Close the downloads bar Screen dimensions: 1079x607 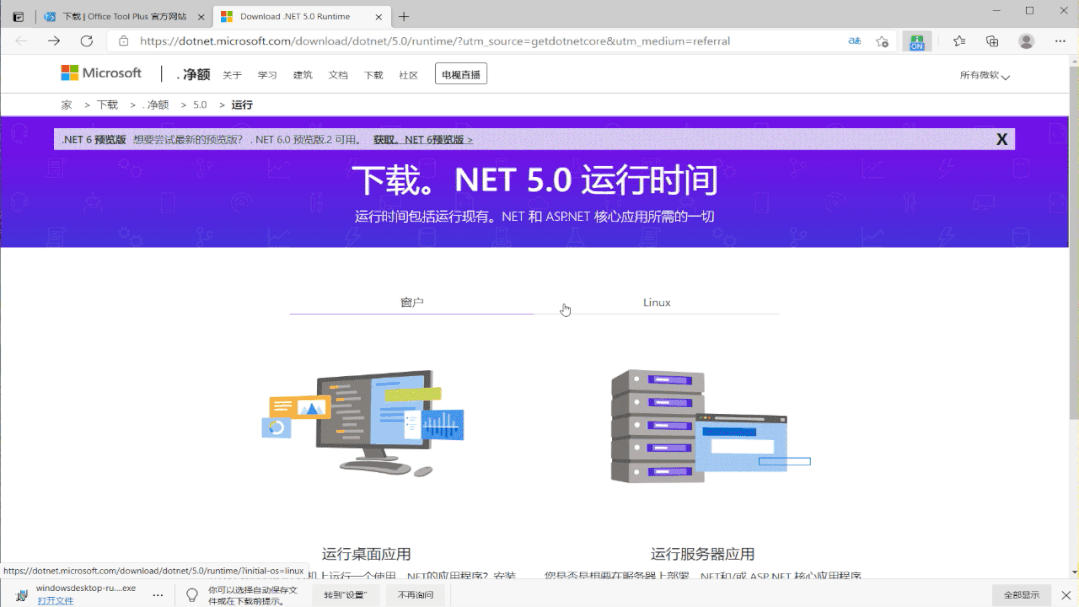tap(1066, 595)
